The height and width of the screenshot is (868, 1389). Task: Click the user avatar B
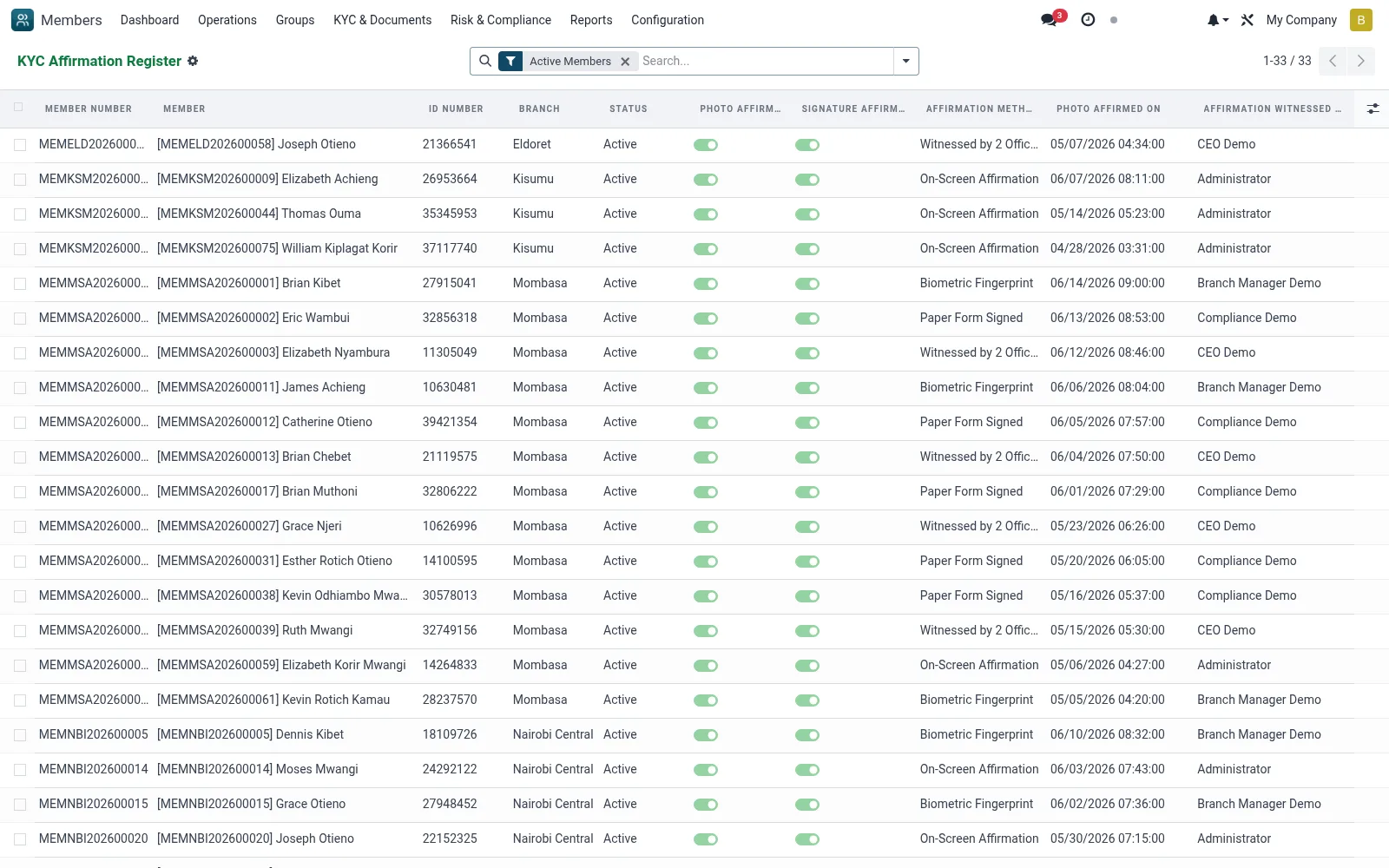point(1361,20)
